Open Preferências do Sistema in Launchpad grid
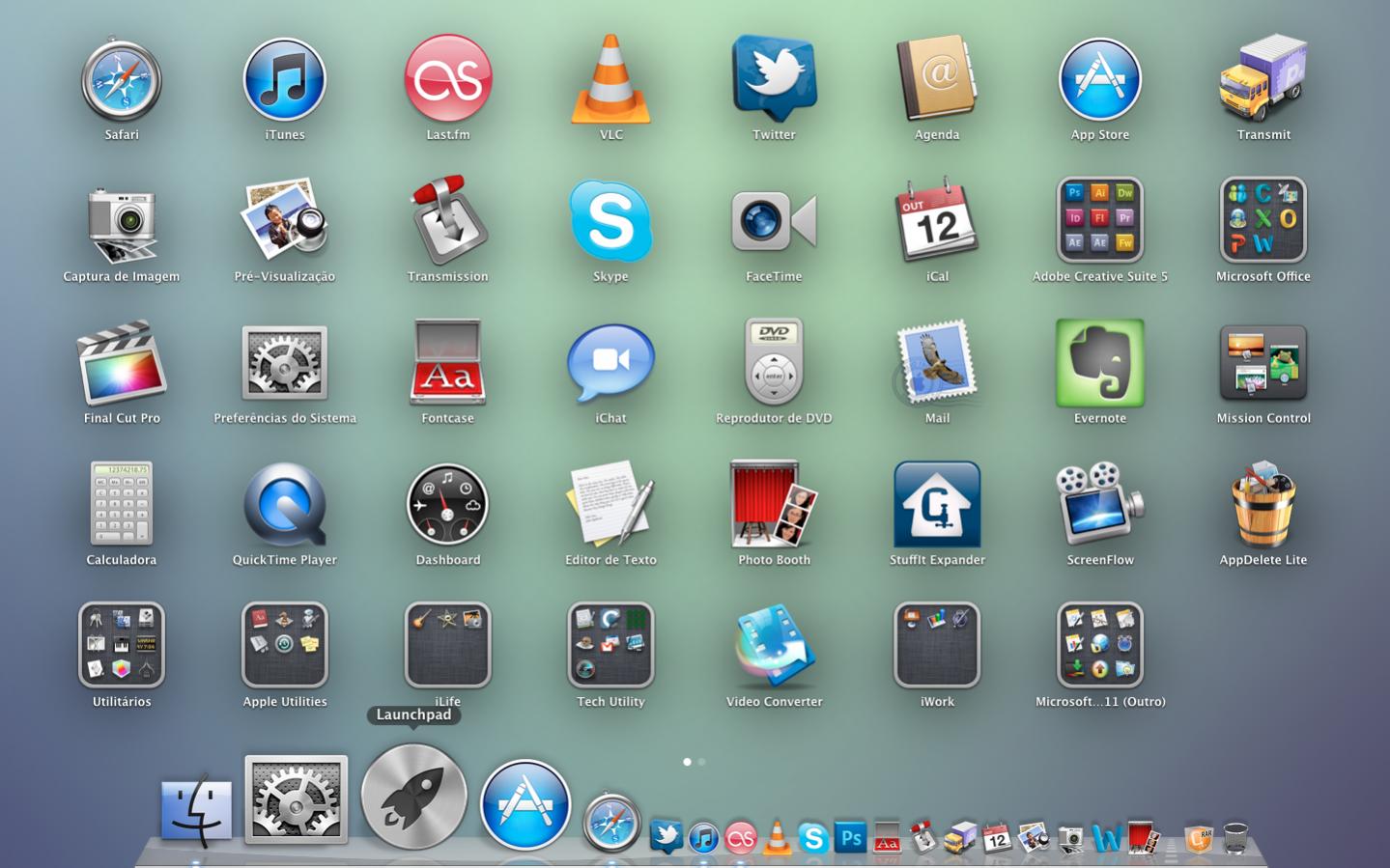1390x868 pixels. (284, 363)
